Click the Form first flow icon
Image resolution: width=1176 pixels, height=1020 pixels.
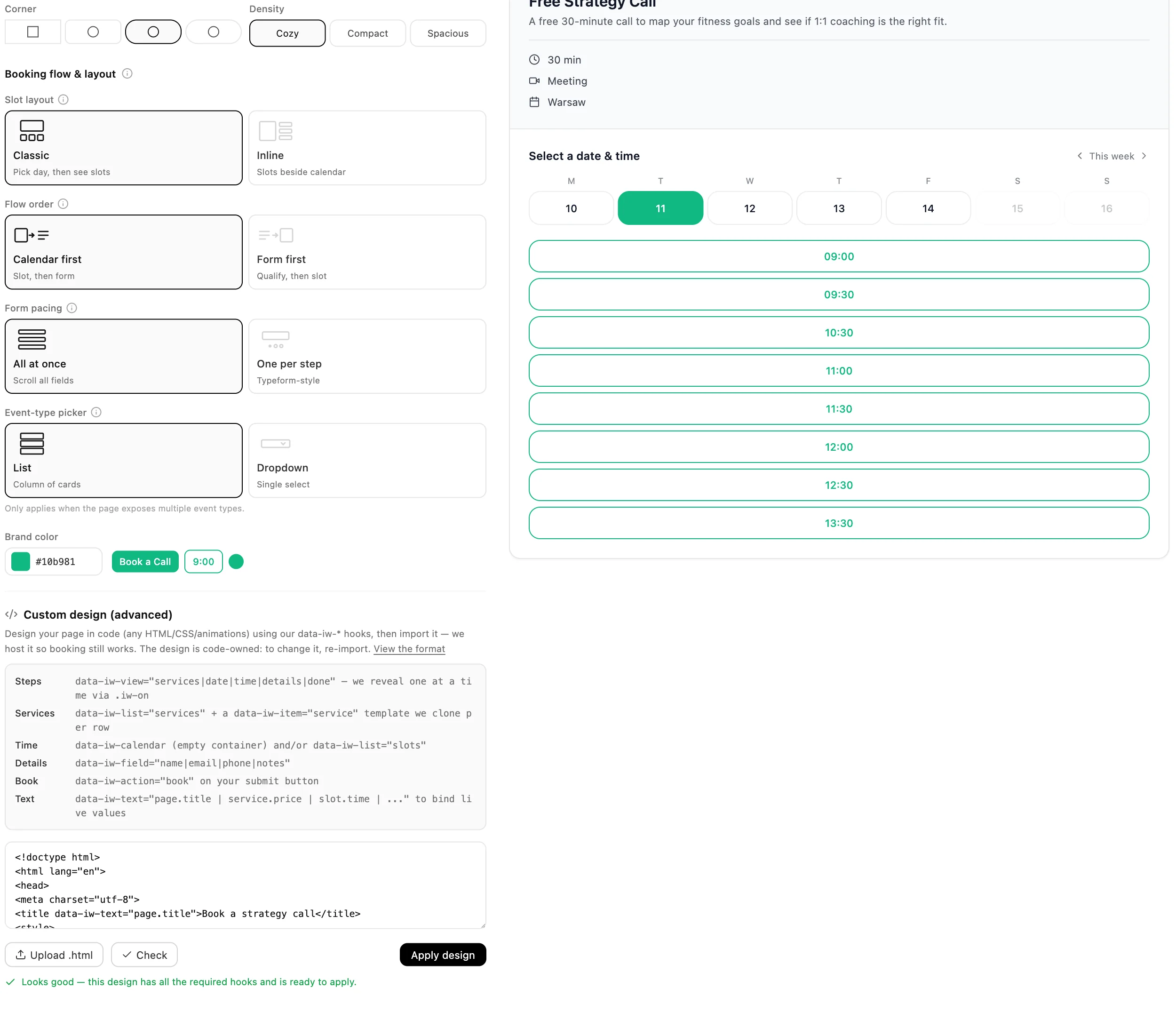point(276,235)
